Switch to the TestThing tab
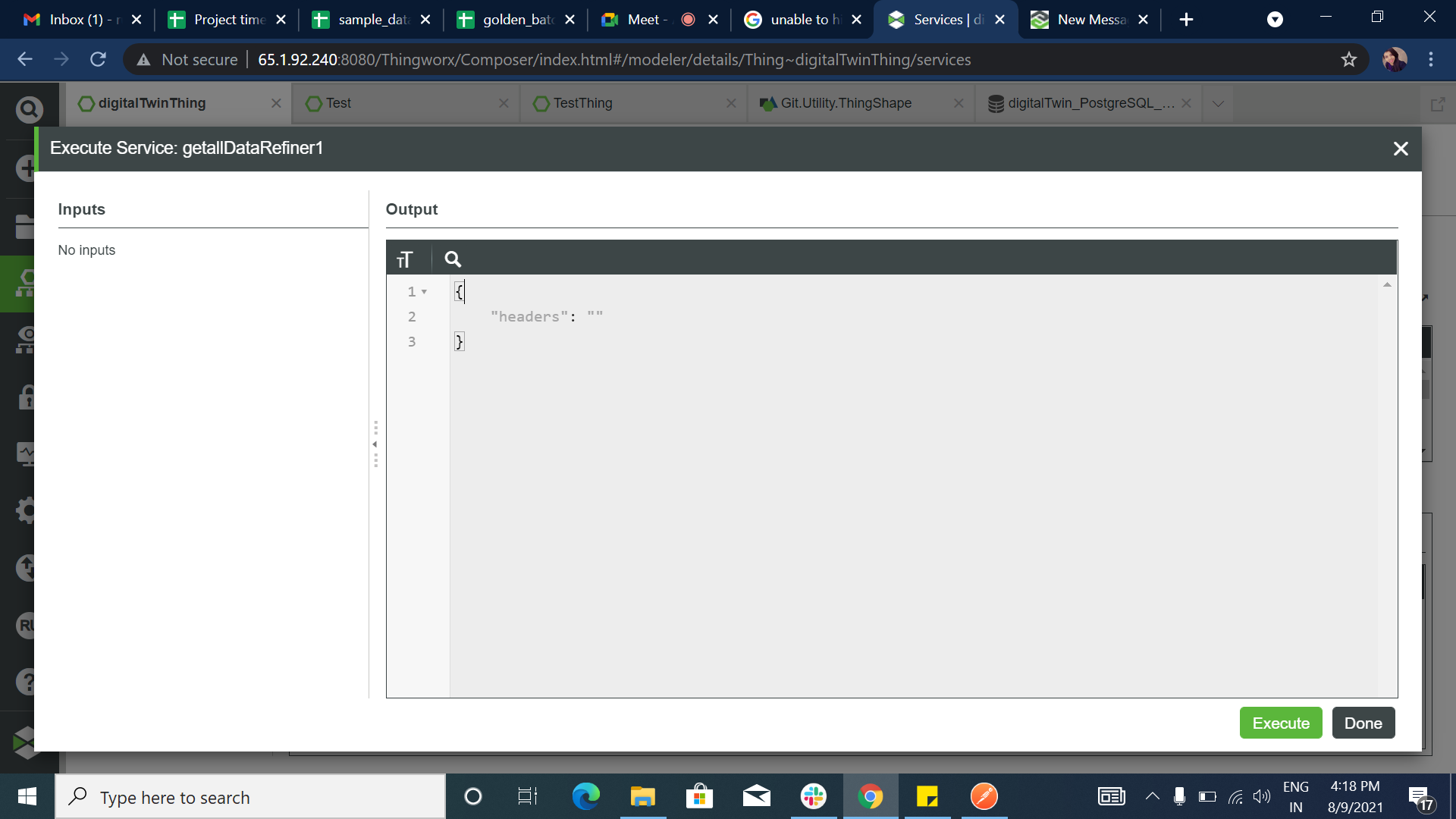 (x=584, y=103)
